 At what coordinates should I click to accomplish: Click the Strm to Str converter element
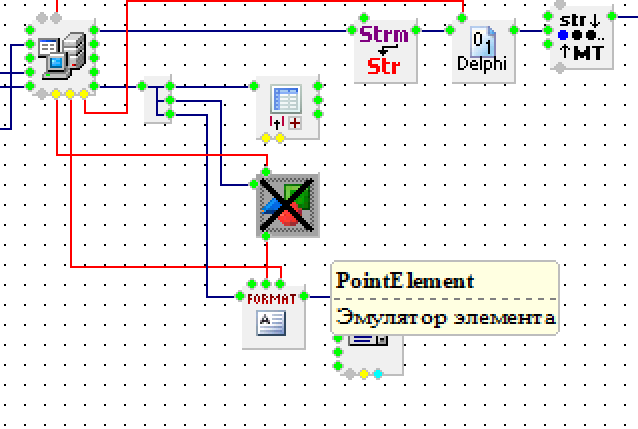[384, 50]
